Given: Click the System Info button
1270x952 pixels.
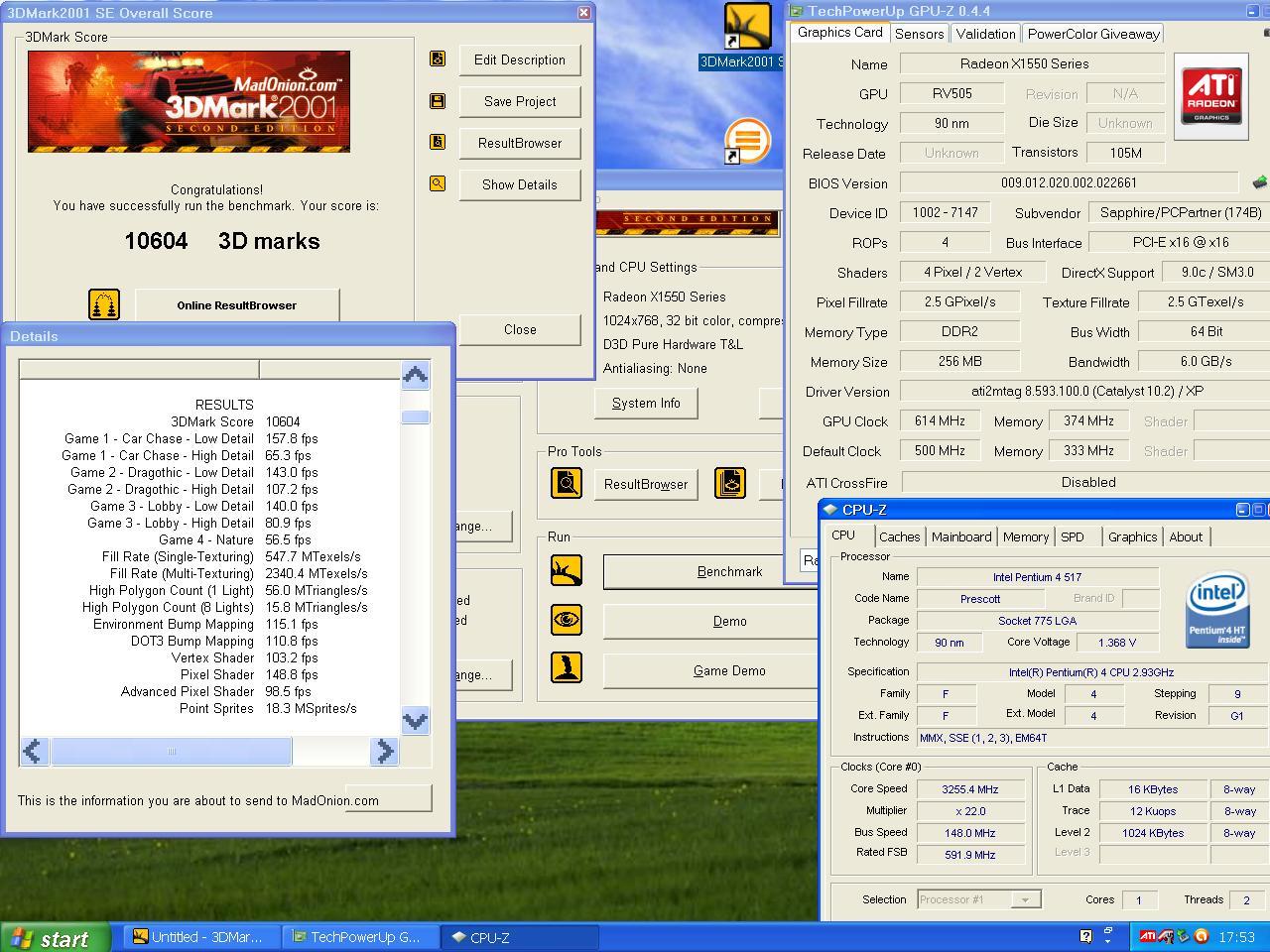Looking at the screenshot, I should click(646, 403).
